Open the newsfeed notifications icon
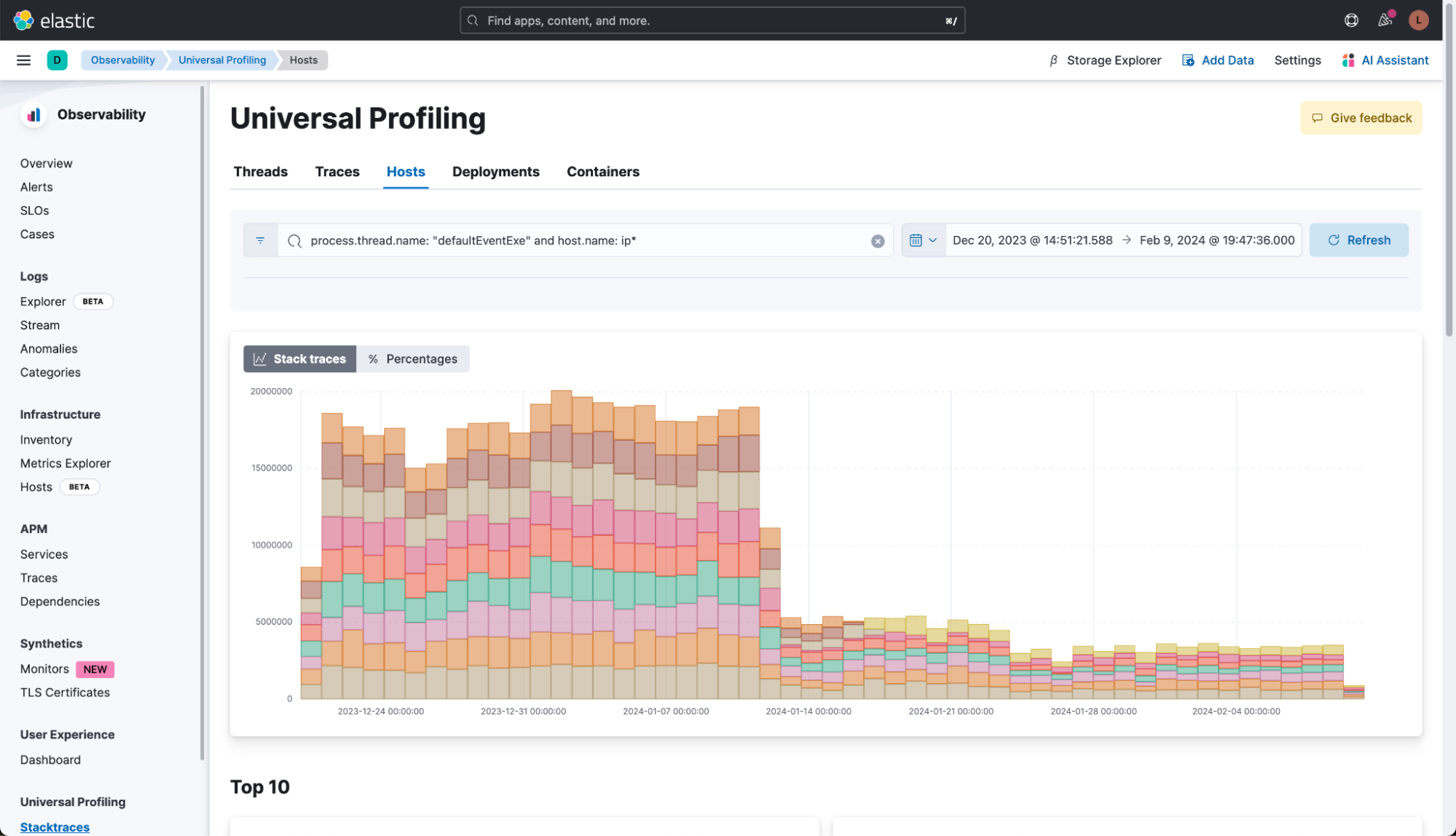The width and height of the screenshot is (1456, 836). tap(1385, 20)
